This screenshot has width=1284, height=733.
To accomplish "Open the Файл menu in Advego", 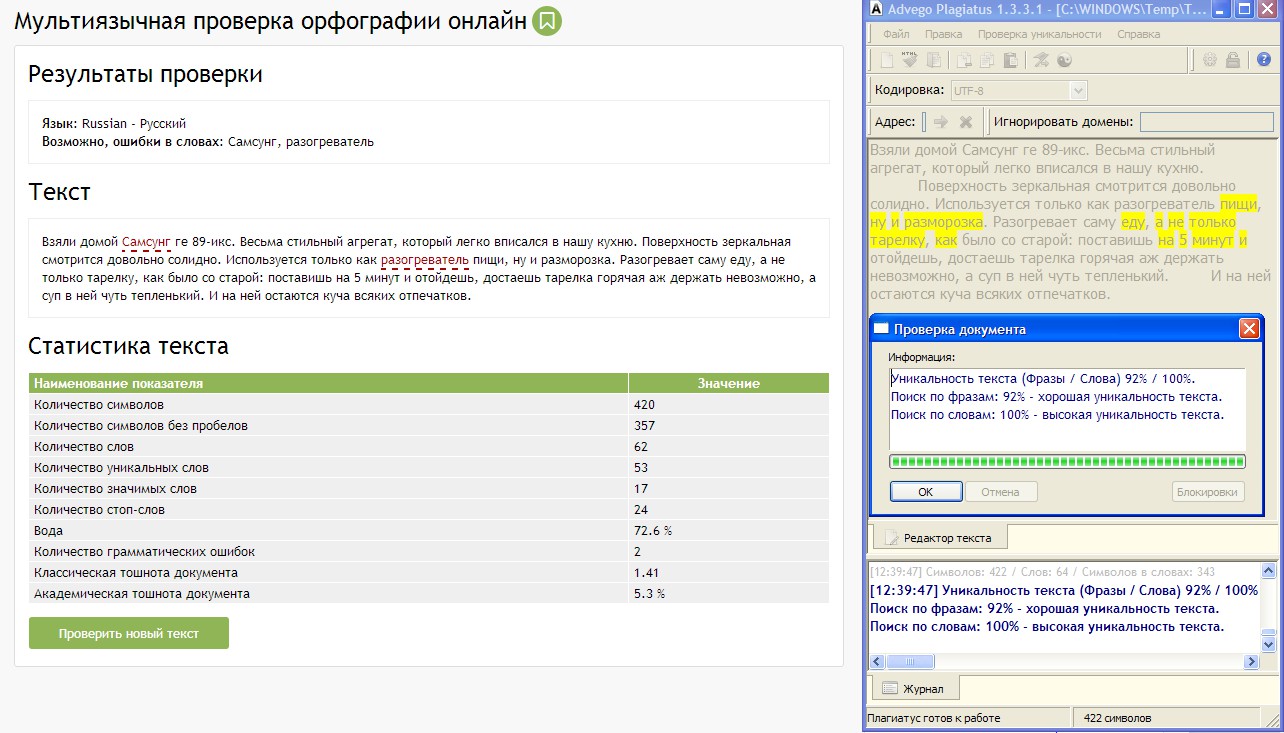I will pos(896,34).
